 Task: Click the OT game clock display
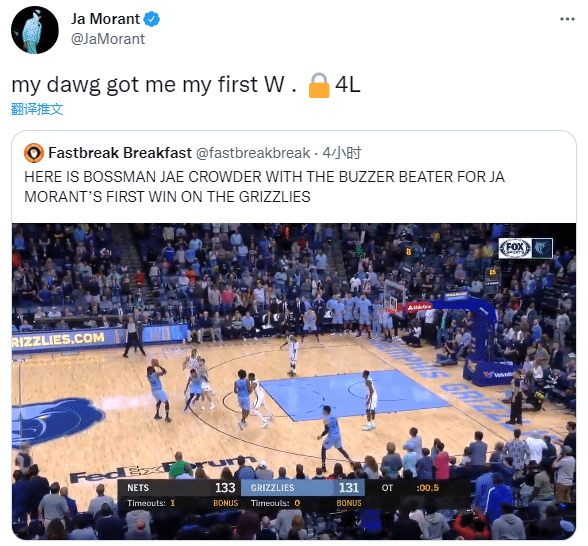(x=410, y=488)
